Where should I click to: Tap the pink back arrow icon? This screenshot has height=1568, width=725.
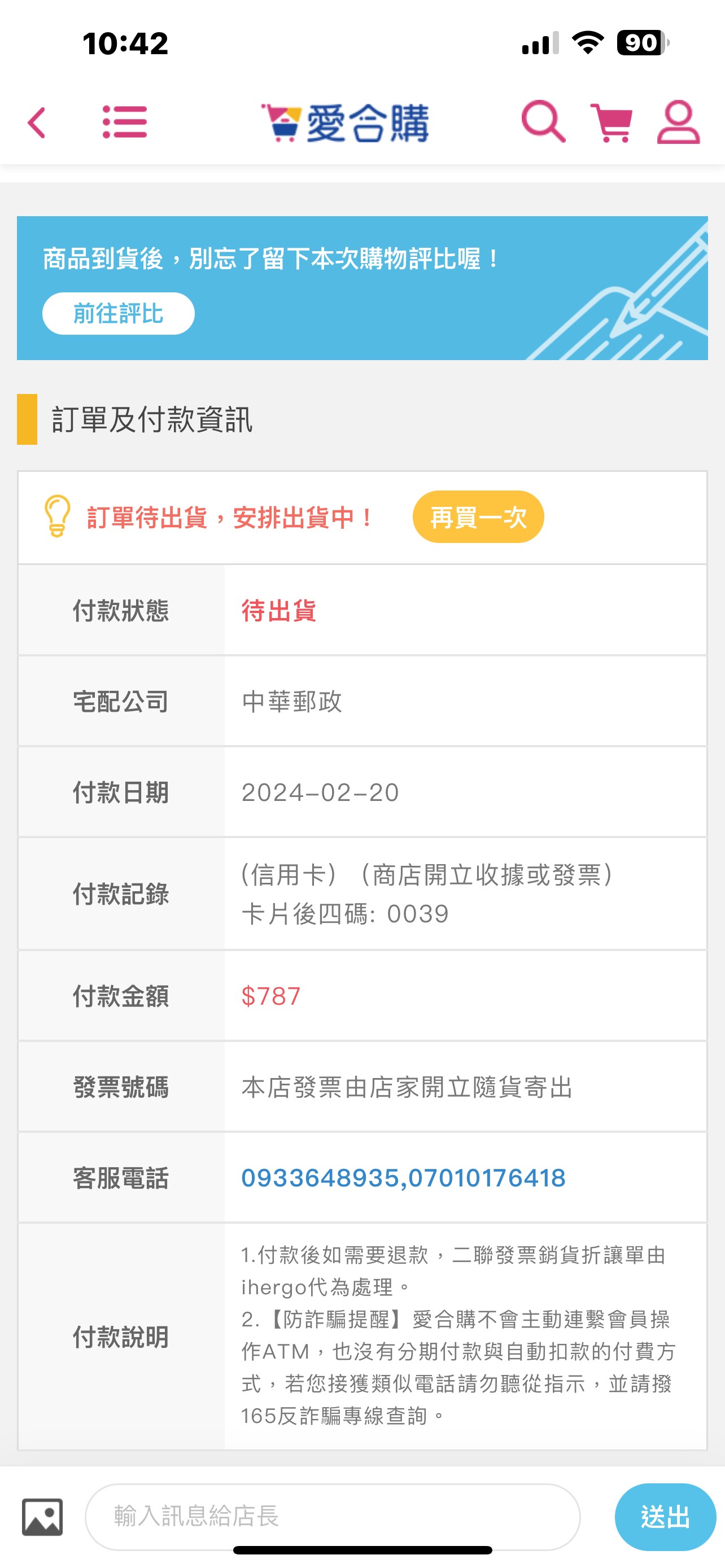(37, 123)
